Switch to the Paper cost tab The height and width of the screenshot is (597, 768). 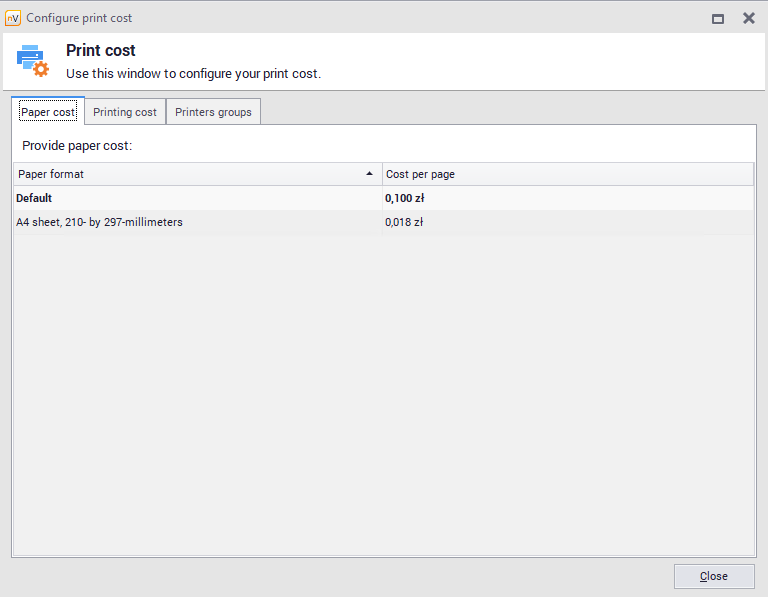pyautogui.click(x=48, y=112)
